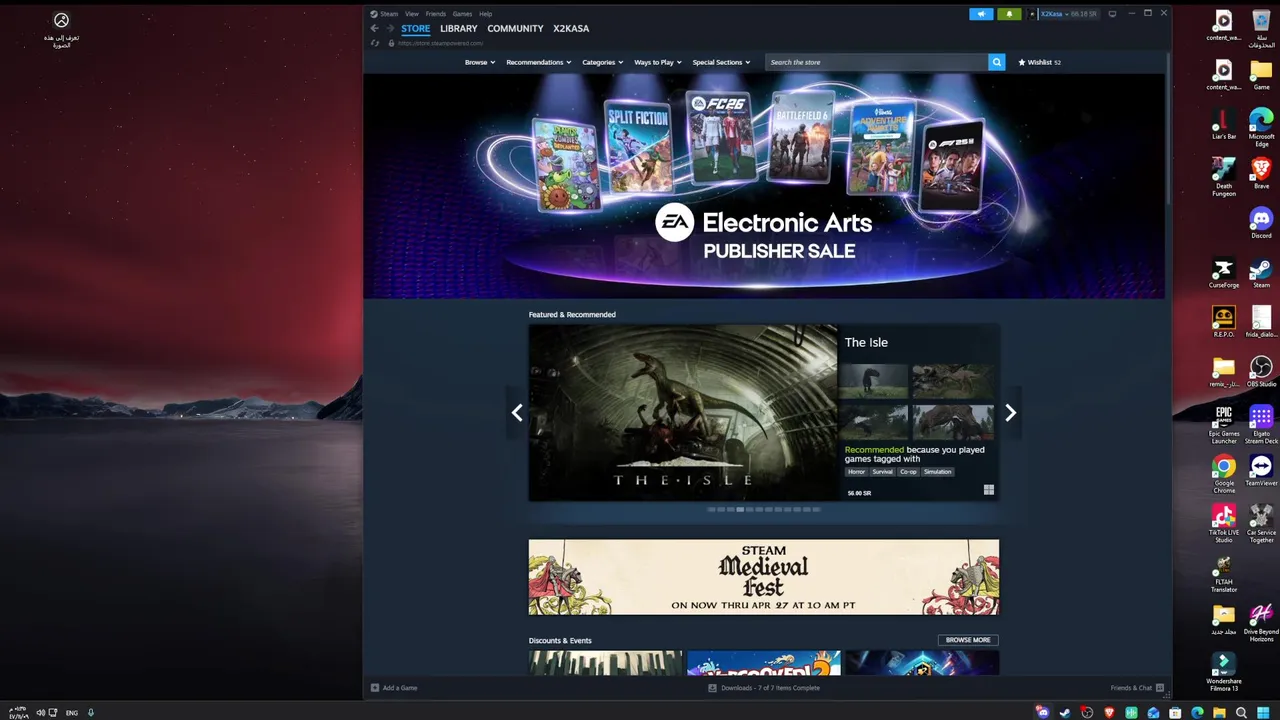Click the Discord taskbar icon
This screenshot has width=1280, height=720.
(1043, 712)
